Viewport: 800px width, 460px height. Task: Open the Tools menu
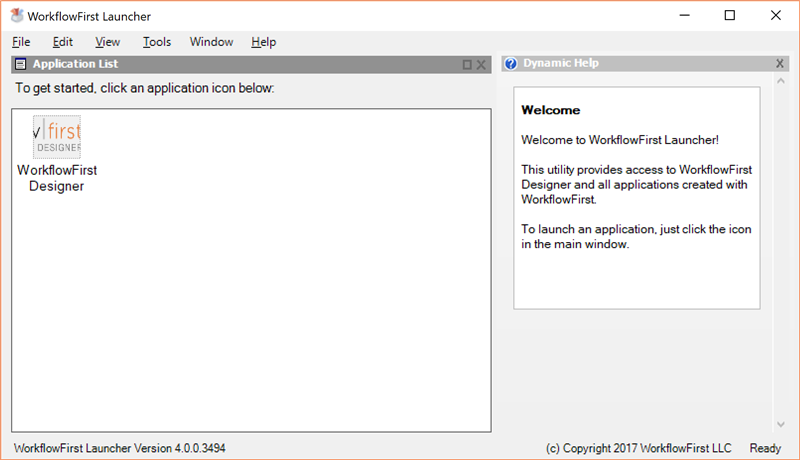pos(157,42)
